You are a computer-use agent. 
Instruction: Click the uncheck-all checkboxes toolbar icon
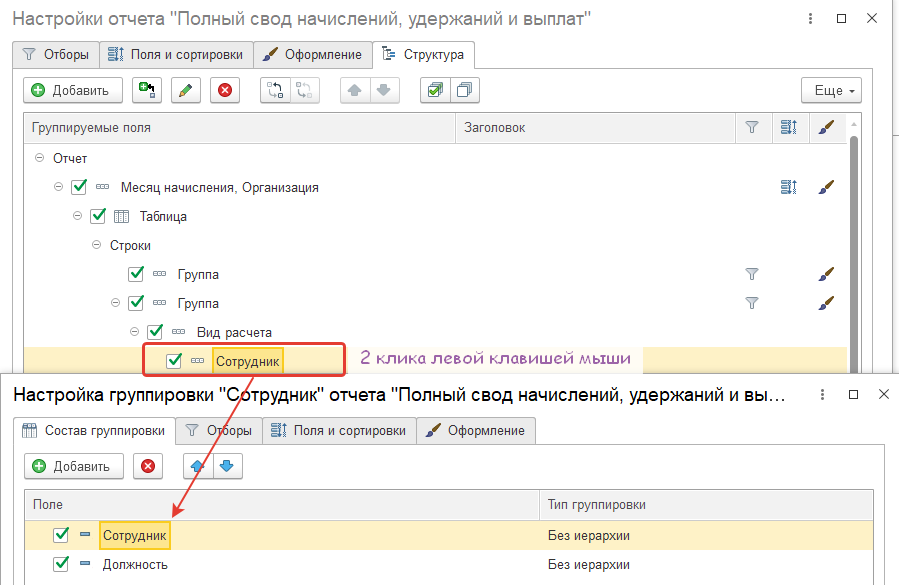pos(465,90)
